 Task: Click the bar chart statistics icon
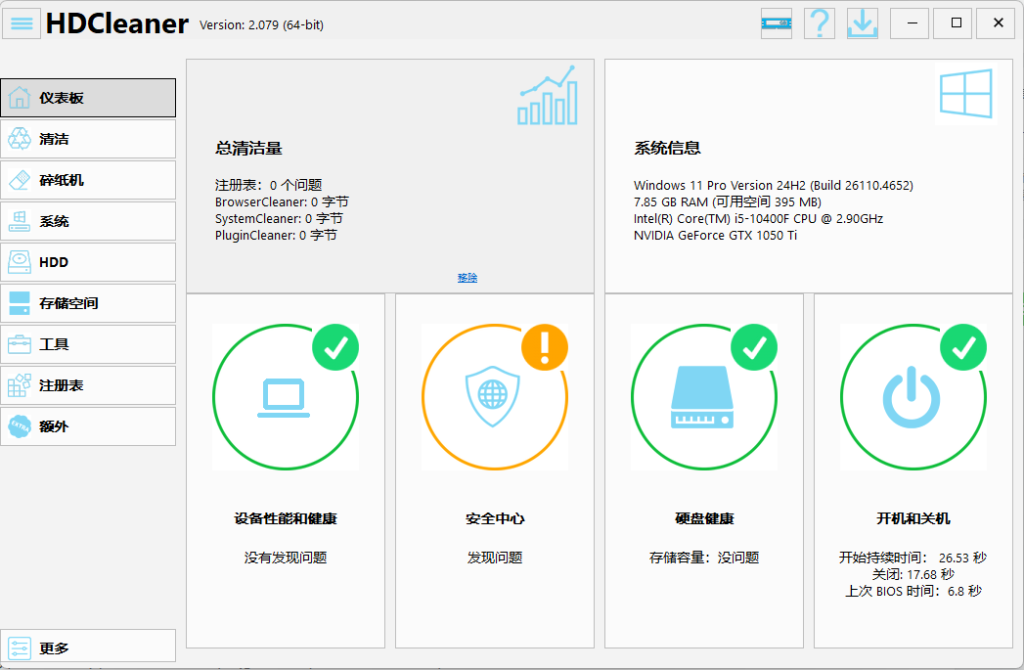click(x=547, y=96)
